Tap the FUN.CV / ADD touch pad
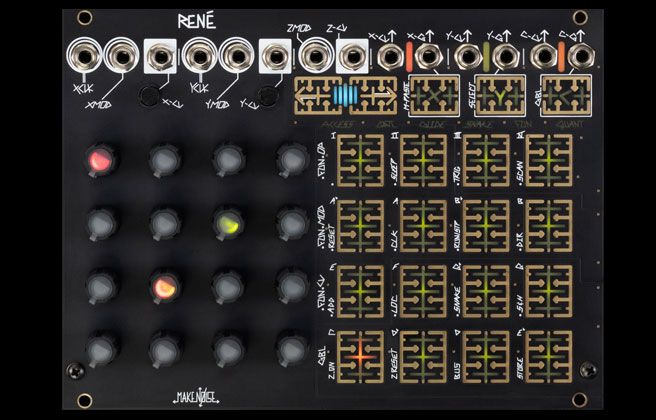Image resolution: width=656 pixels, height=420 pixels. (x=361, y=291)
